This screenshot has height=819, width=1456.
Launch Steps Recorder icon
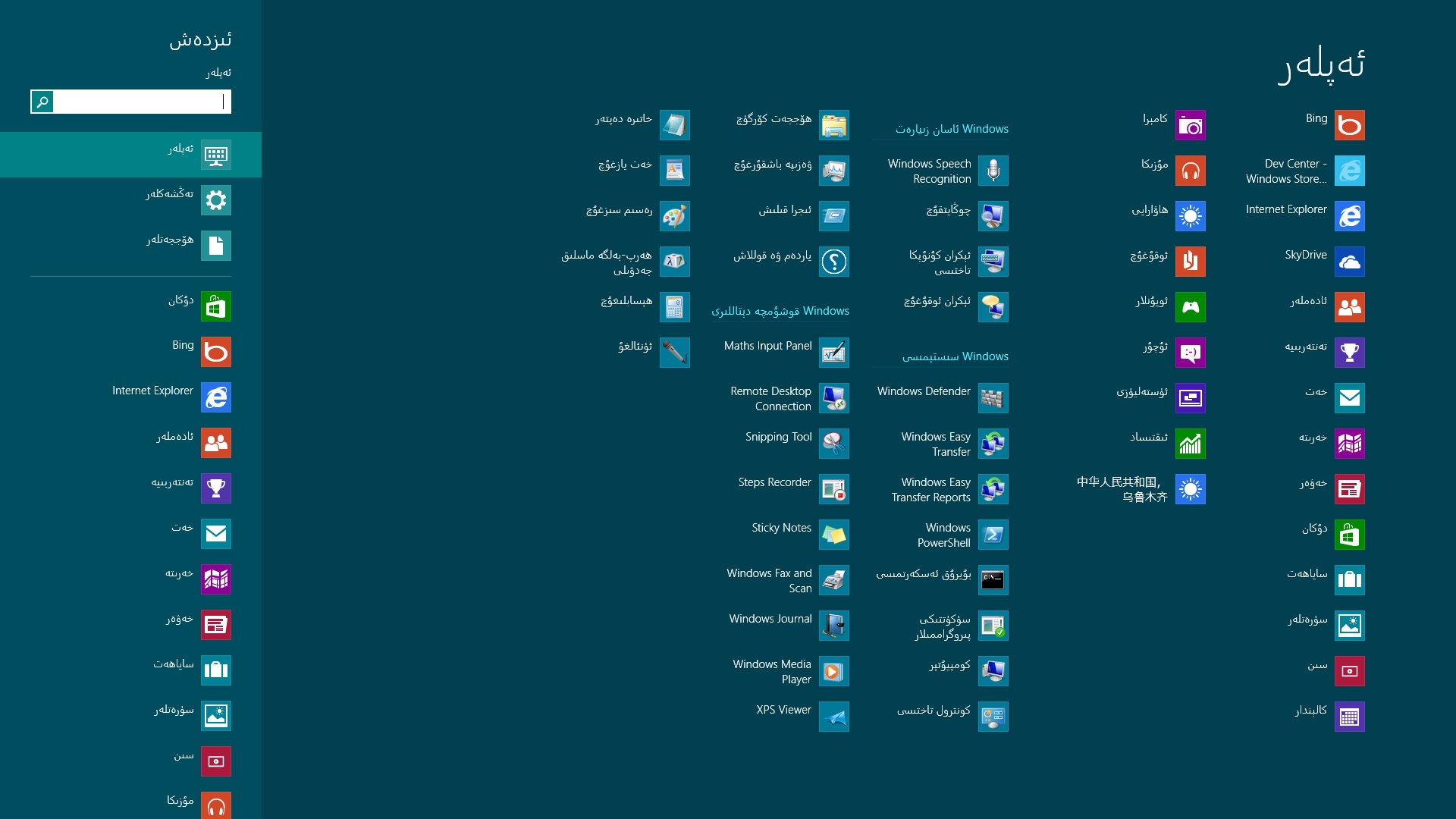coord(834,489)
